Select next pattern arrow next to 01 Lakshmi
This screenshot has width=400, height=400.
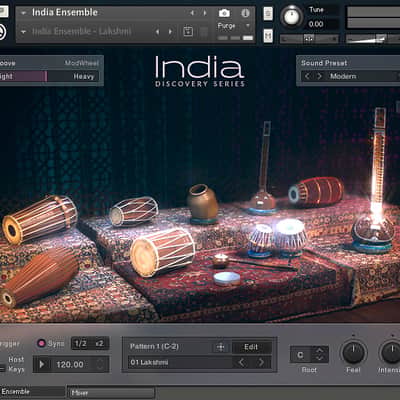coord(261,362)
